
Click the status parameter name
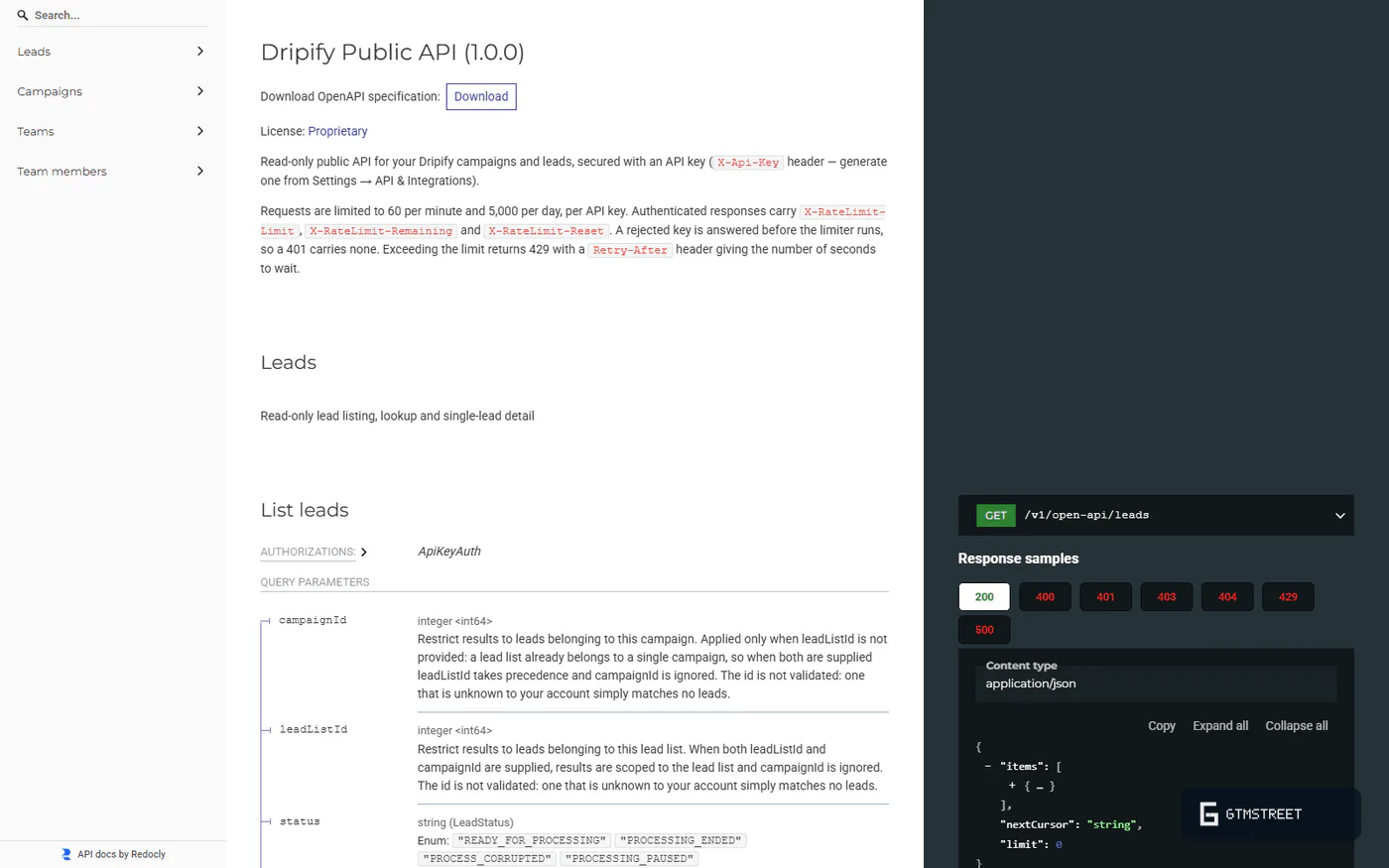(x=300, y=821)
